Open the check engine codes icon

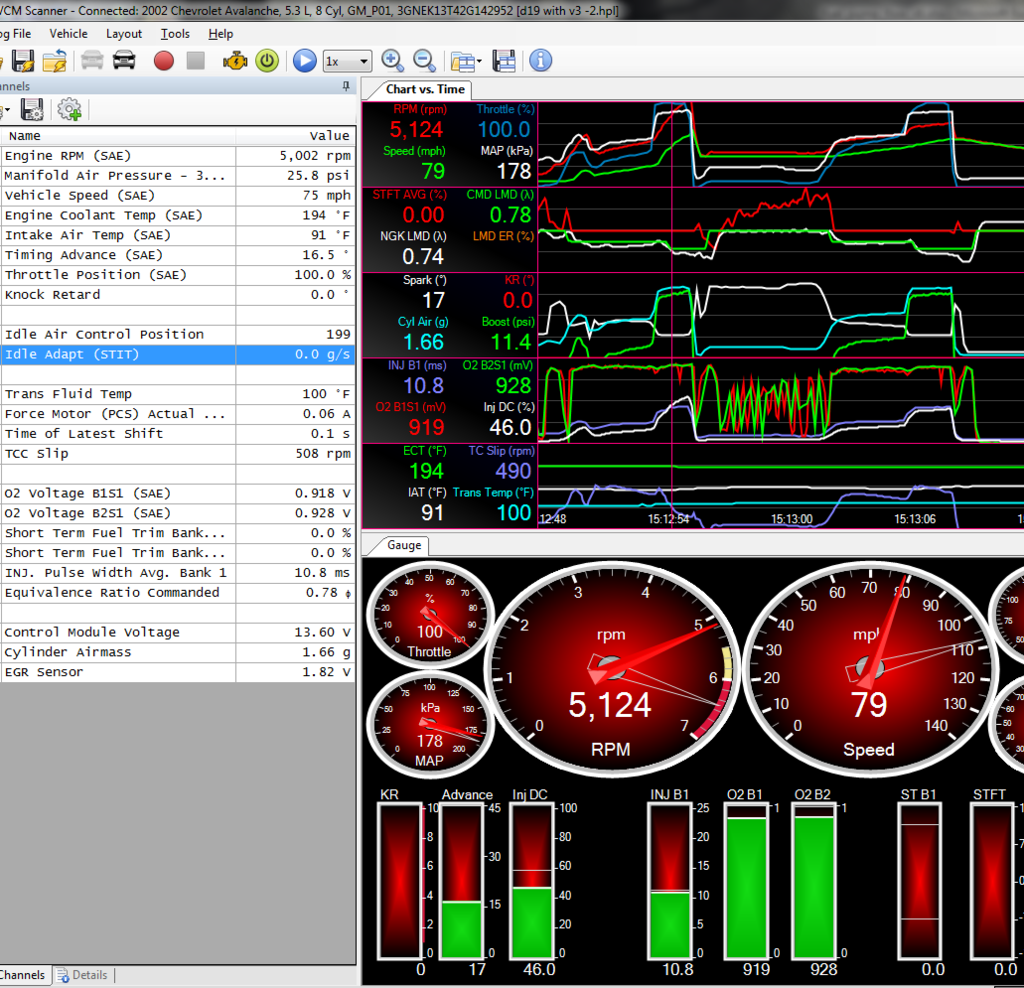point(235,61)
